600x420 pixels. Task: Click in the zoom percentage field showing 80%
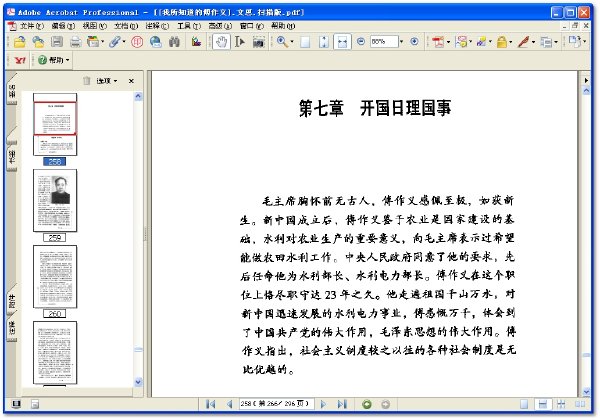tap(384, 41)
